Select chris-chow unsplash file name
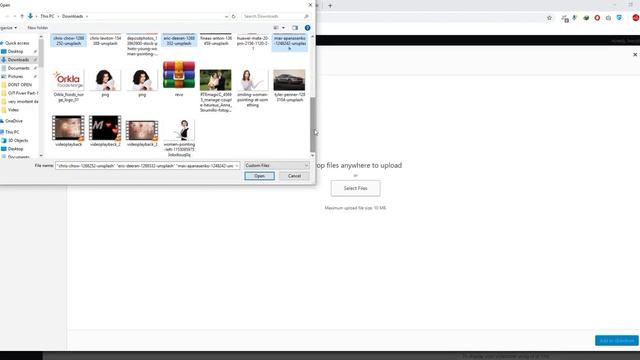 coord(69,40)
